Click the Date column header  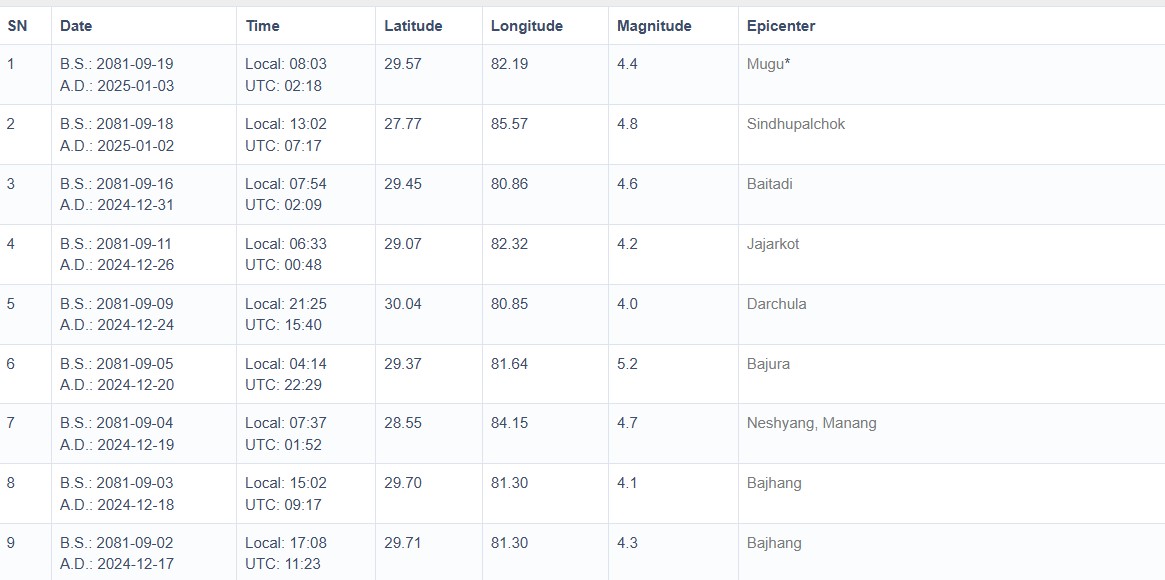point(76,26)
